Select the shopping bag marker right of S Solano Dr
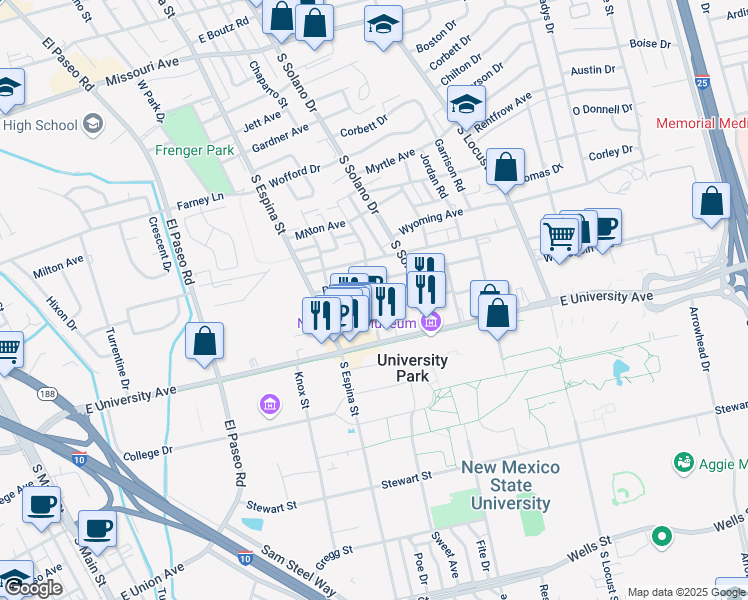 (x=314, y=24)
